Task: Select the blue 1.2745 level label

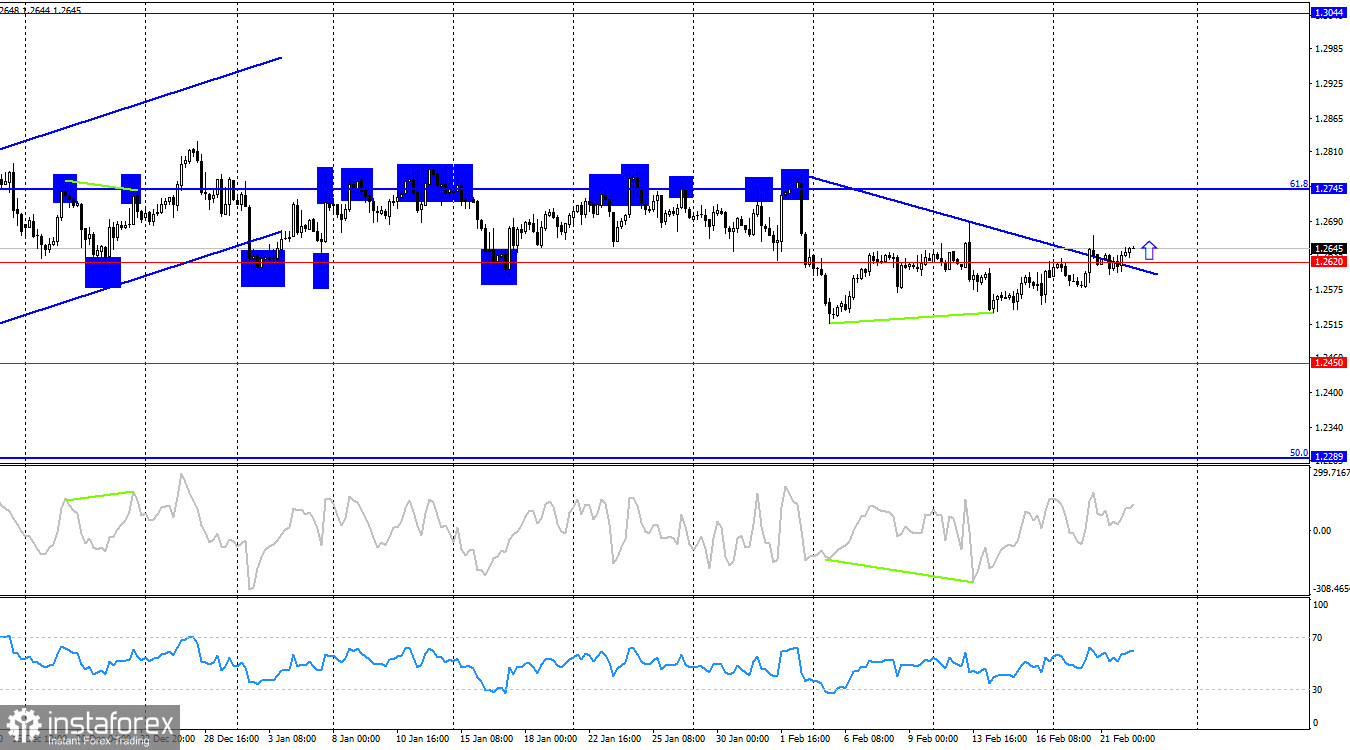Action: click(1328, 188)
